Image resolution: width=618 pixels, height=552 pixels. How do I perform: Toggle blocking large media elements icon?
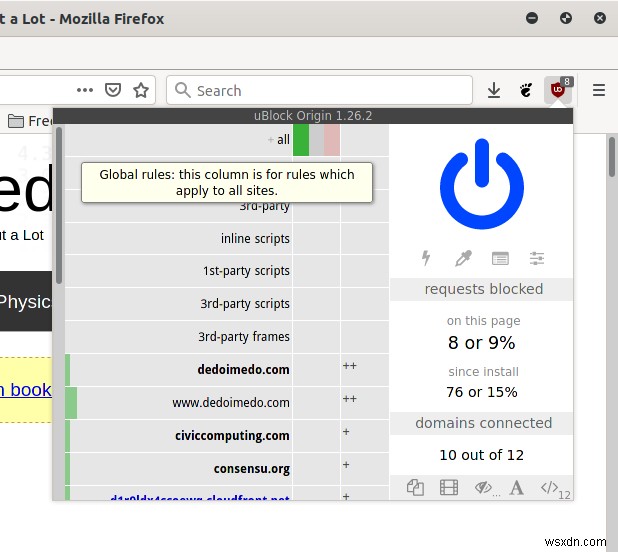pos(449,487)
